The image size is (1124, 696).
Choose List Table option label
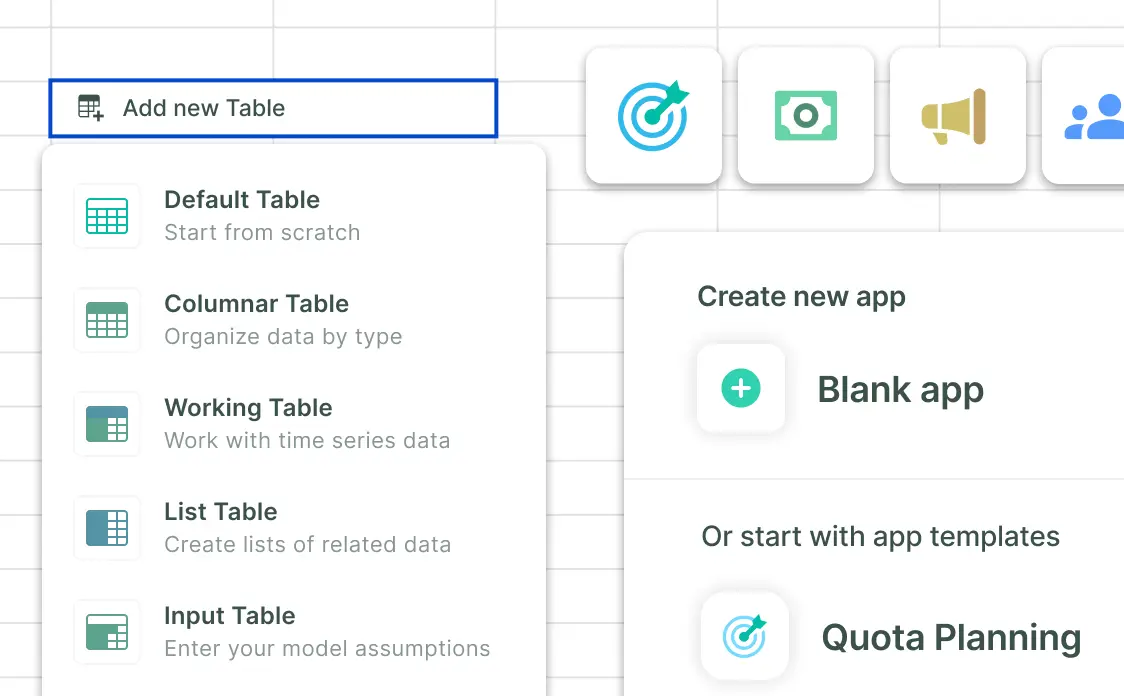click(x=221, y=512)
